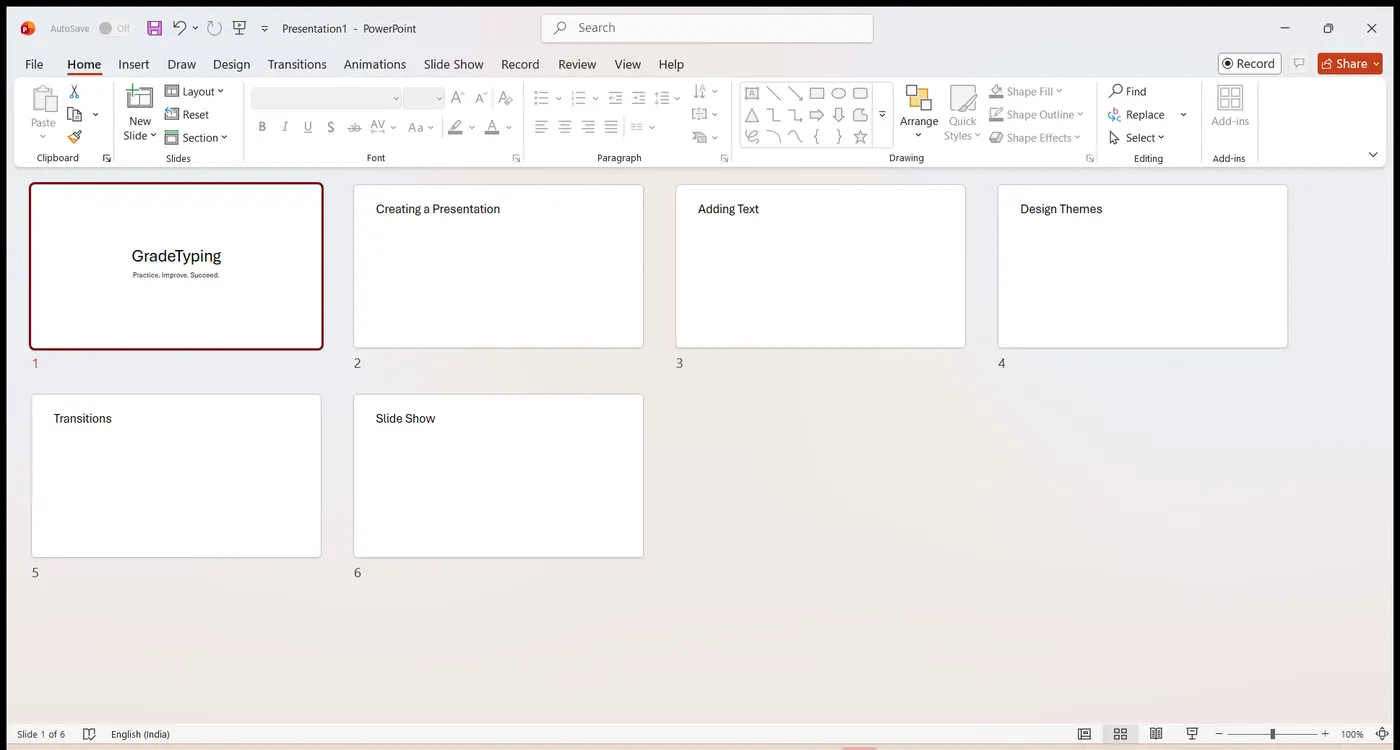
Task: Fit slide to current window
Action: (1382, 734)
